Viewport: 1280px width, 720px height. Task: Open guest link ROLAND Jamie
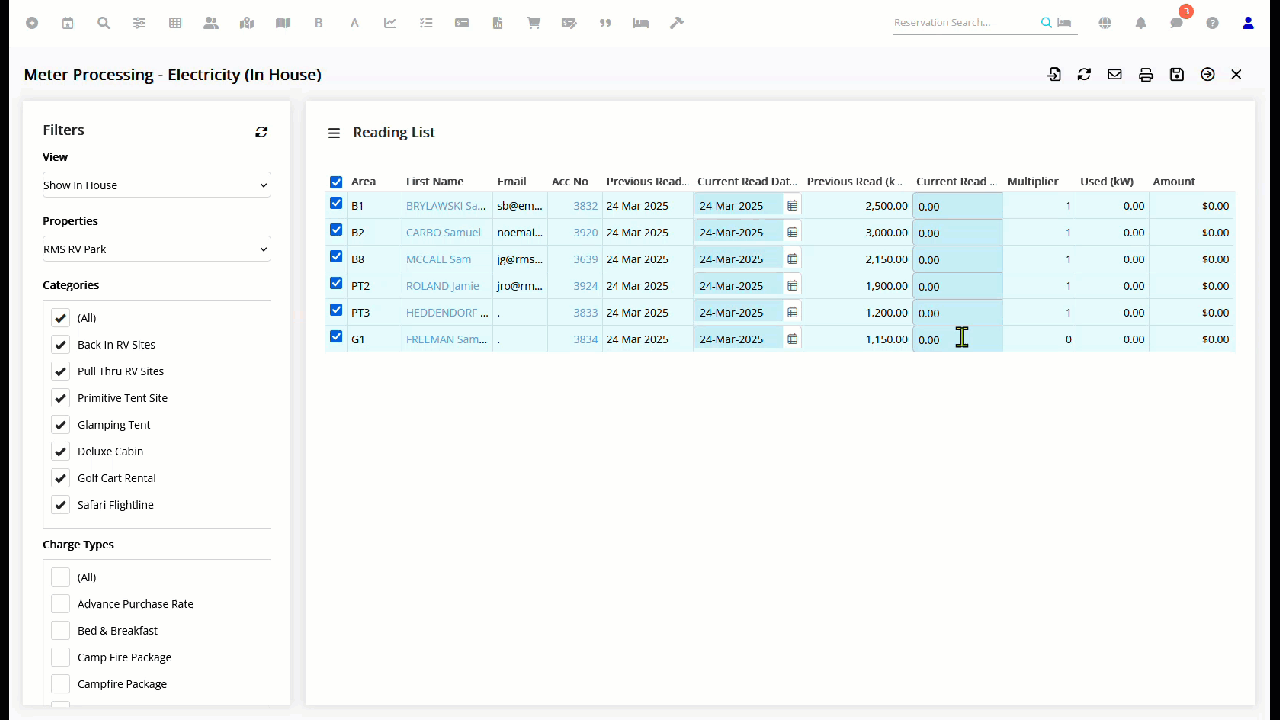coord(442,286)
